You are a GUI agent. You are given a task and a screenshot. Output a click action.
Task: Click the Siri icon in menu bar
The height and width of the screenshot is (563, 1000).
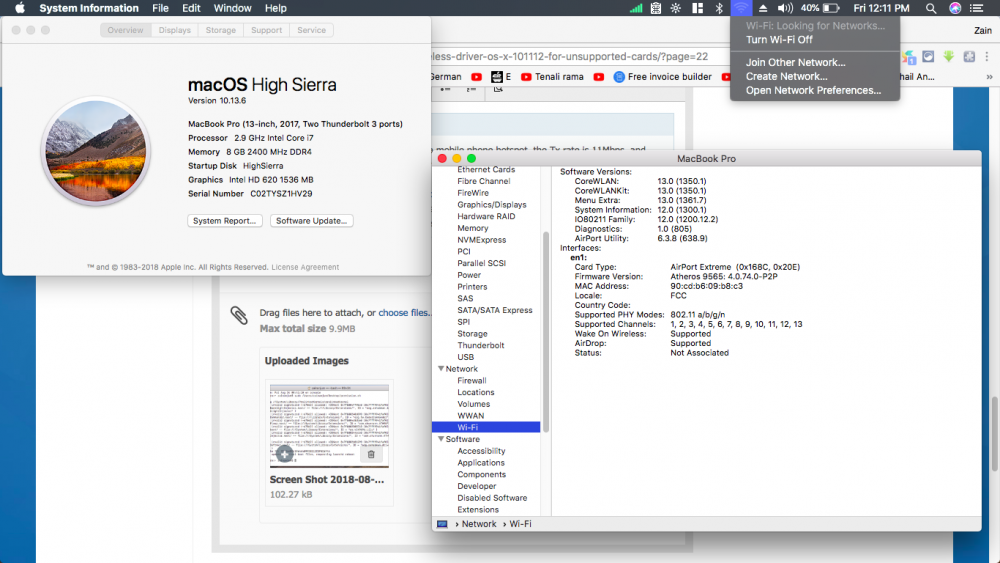point(955,8)
